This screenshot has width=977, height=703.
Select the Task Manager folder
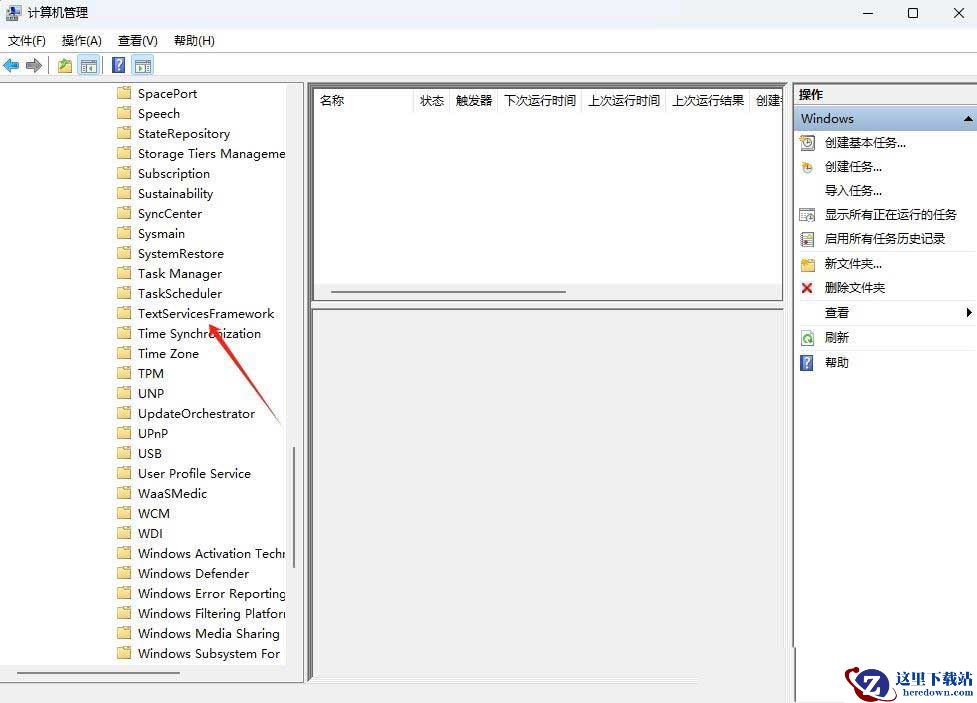tap(180, 274)
